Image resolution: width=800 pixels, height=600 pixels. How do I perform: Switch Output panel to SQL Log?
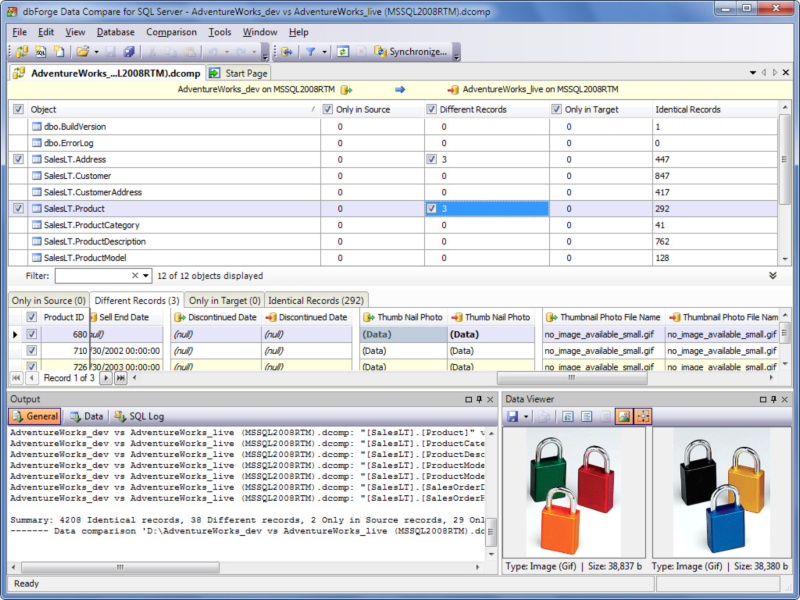(139, 416)
